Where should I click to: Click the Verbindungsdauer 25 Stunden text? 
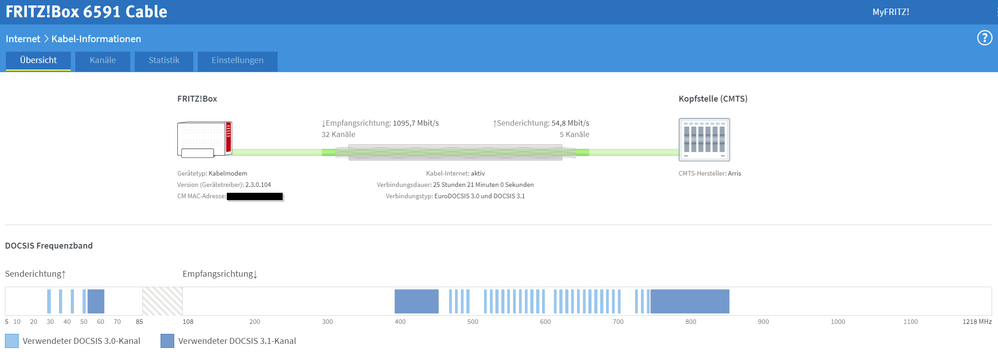[456, 184]
